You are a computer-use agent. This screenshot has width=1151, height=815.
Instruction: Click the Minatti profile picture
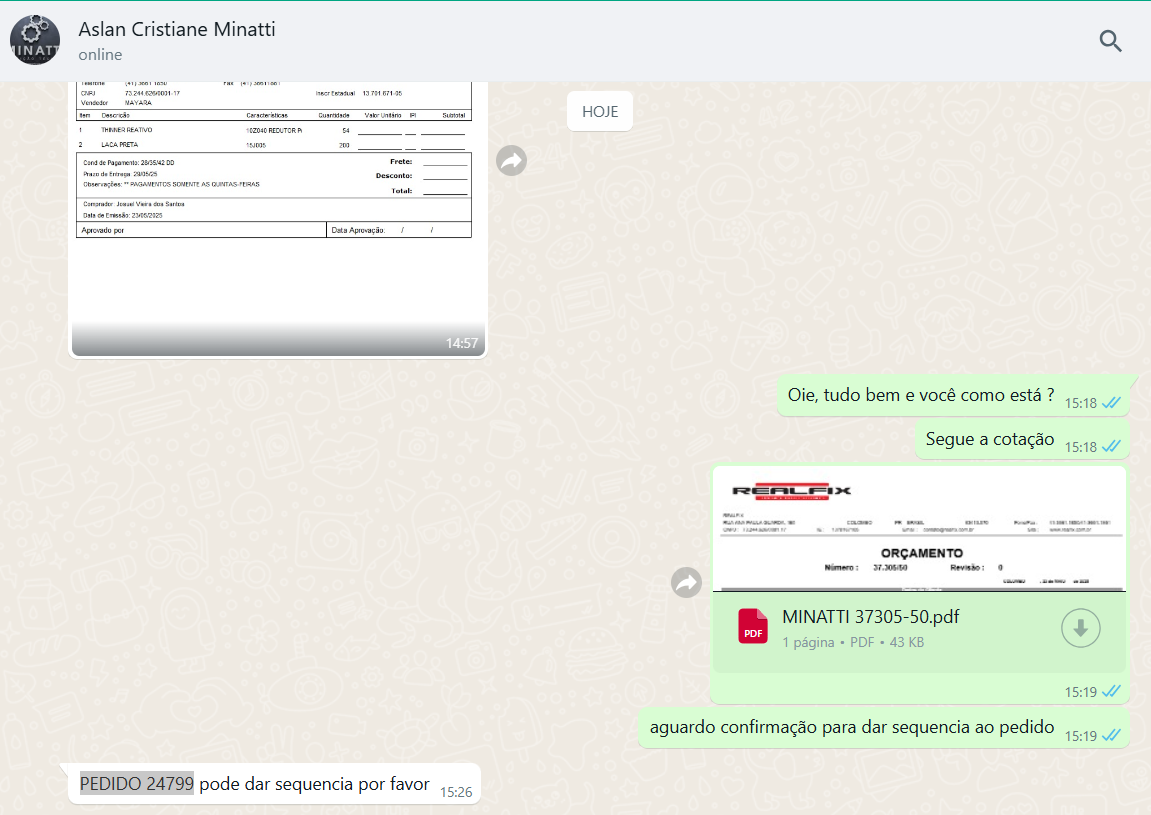tap(34, 41)
